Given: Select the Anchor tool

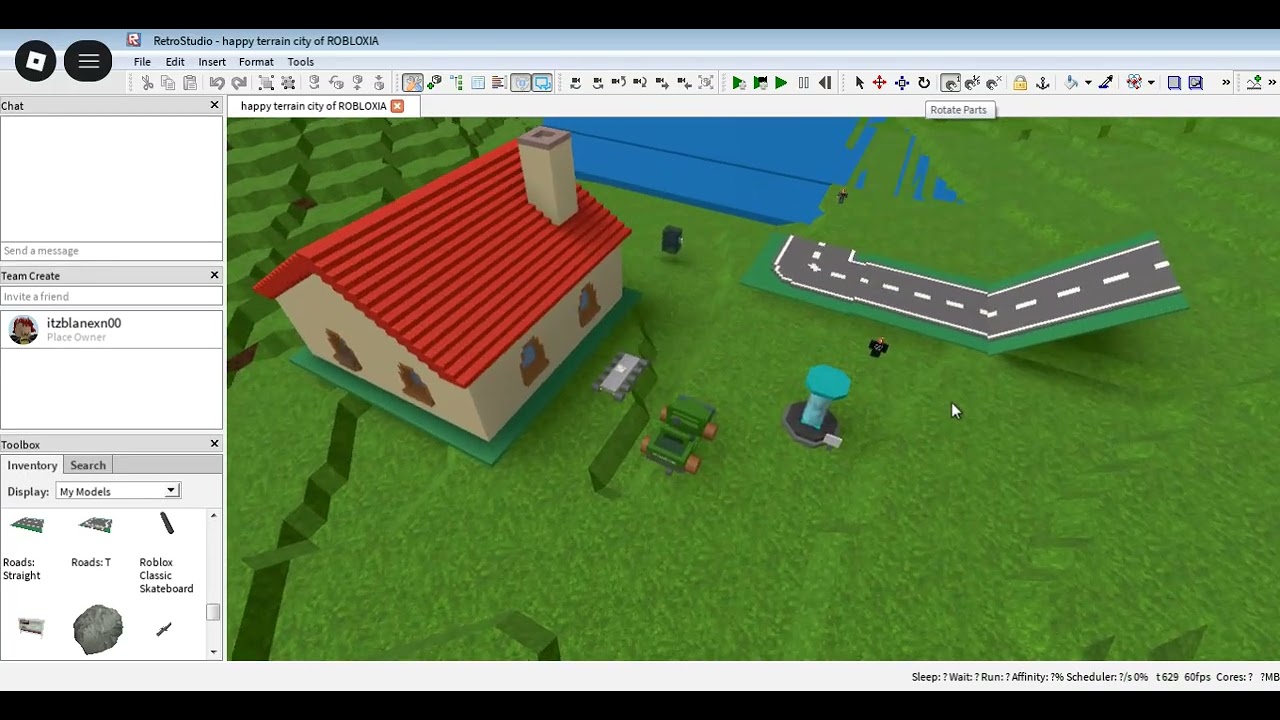Looking at the screenshot, I should [x=1042, y=83].
